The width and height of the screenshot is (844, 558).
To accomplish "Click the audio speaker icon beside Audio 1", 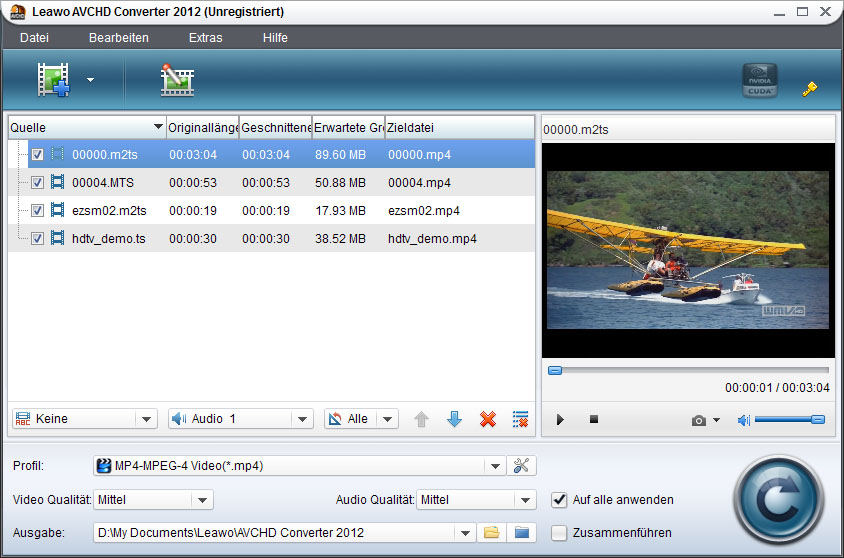I will tap(179, 419).
